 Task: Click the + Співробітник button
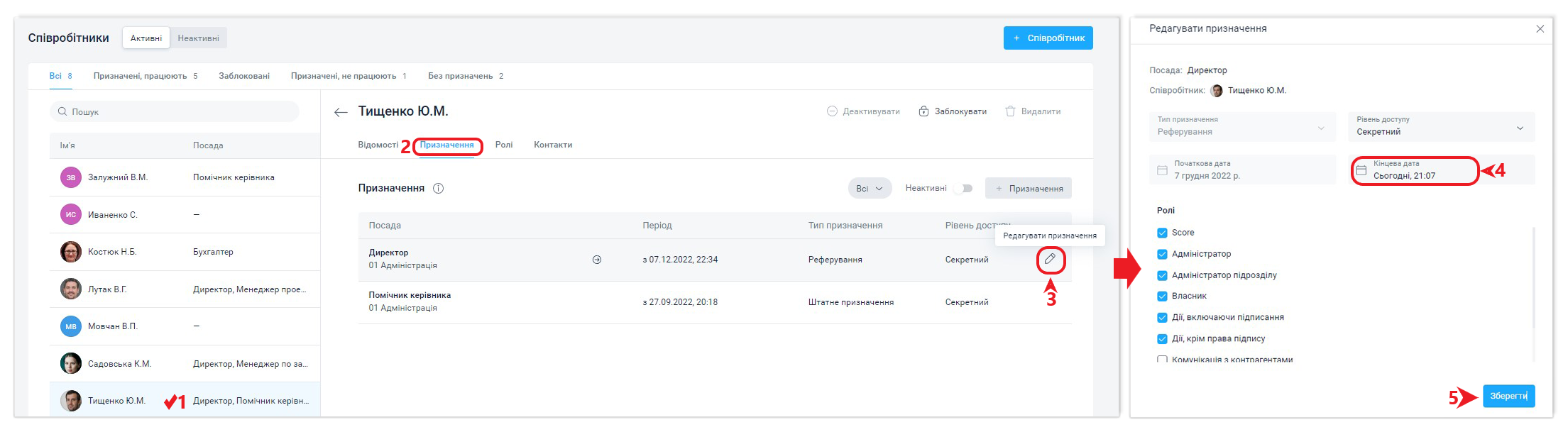pyautogui.click(x=1048, y=38)
